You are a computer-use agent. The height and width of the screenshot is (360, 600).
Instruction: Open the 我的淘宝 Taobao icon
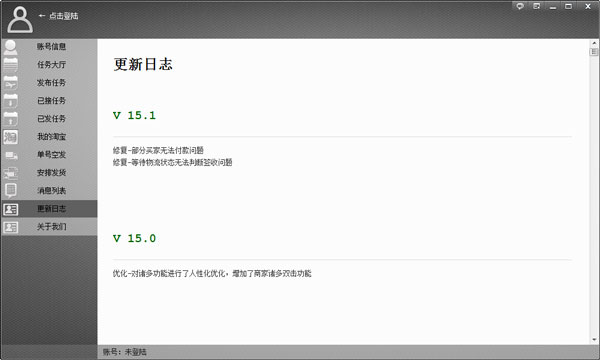tap(10, 137)
